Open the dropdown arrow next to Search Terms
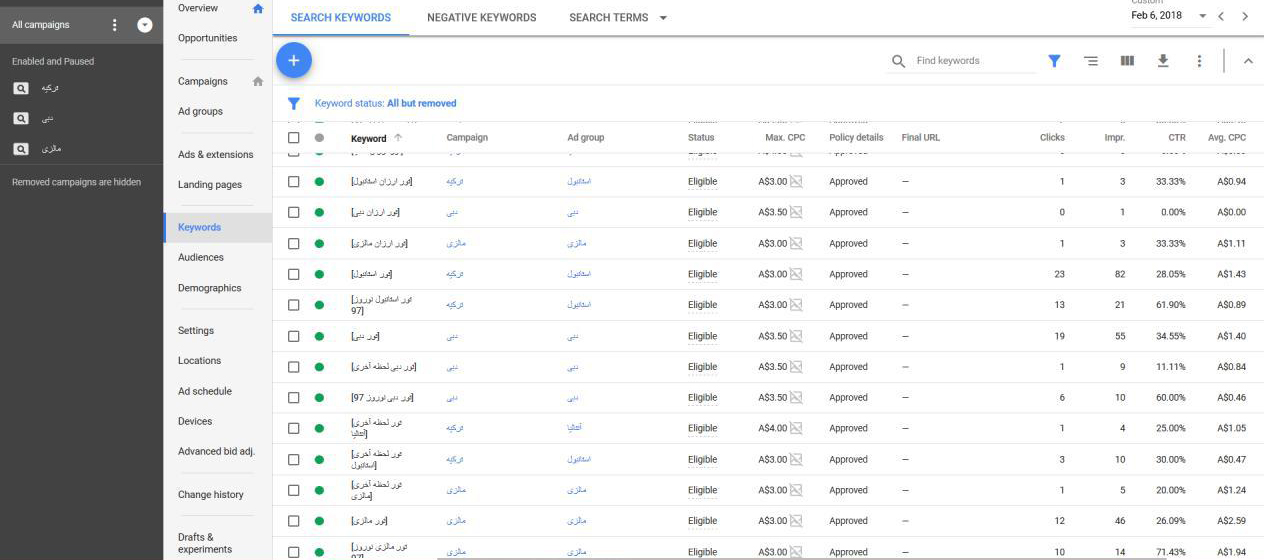 [663, 18]
